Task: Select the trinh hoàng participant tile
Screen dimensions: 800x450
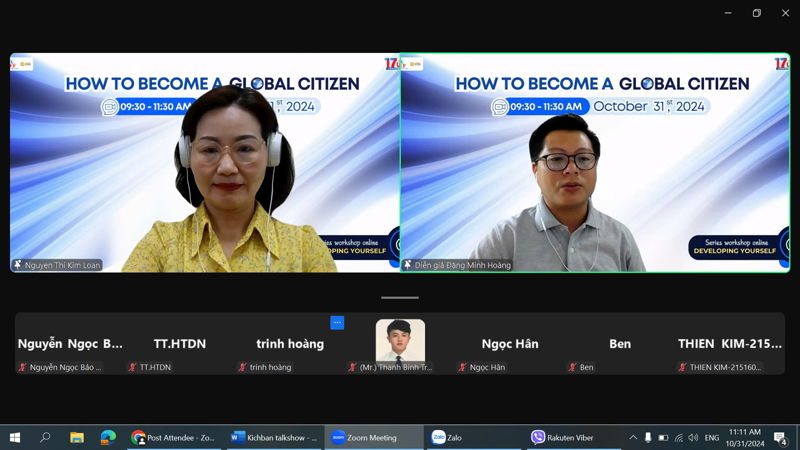Action: tap(290, 345)
